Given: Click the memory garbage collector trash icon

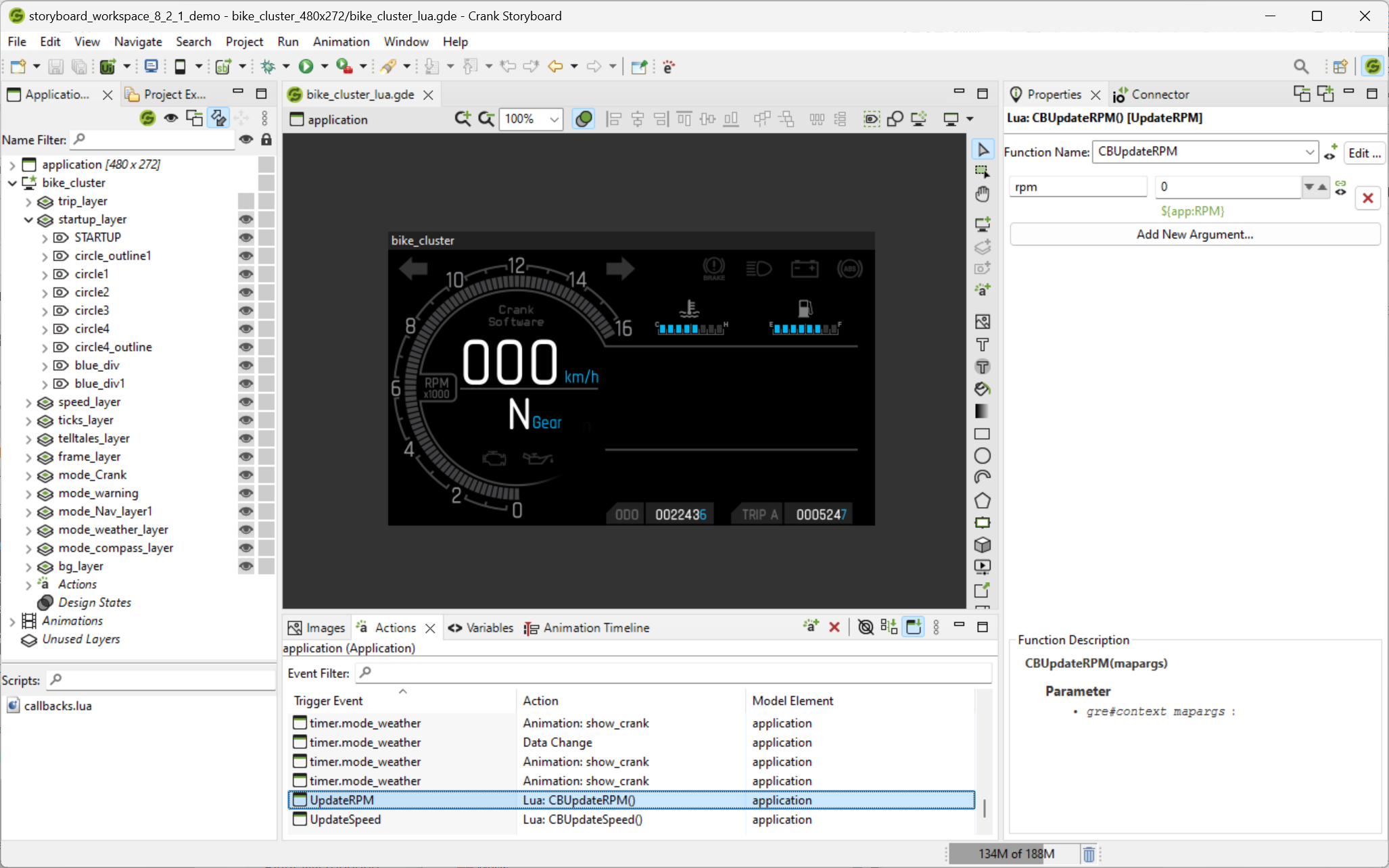Looking at the screenshot, I should click(1089, 854).
